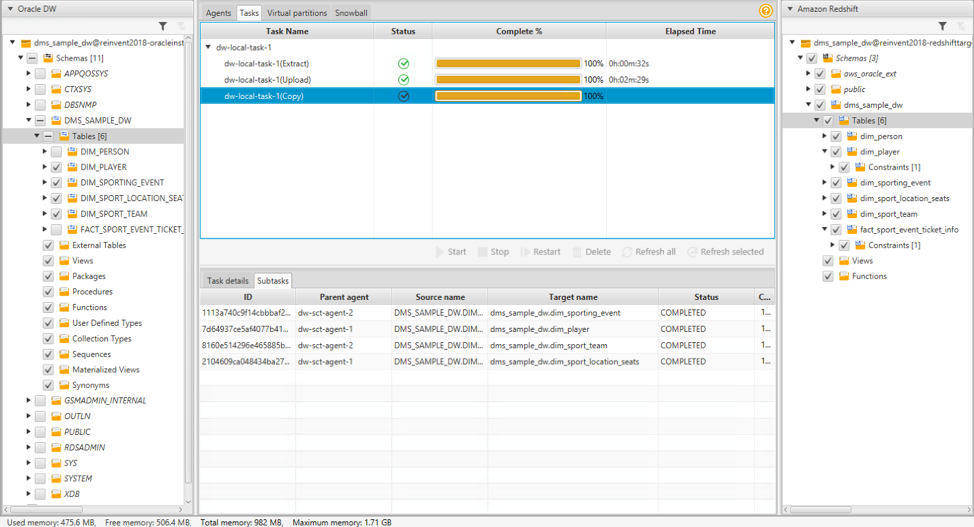The height and width of the screenshot is (527, 974).
Task: Click the Refresh selected button
Action: tap(726, 252)
